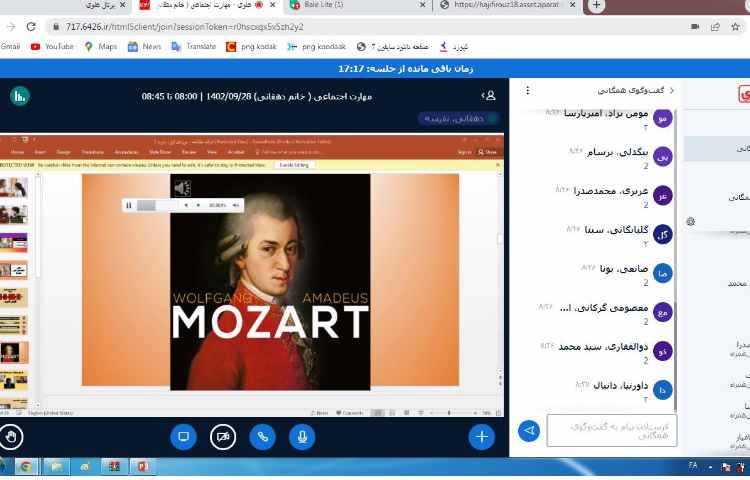
Task: Click the presenter name pill in header
Action: click(x=457, y=119)
